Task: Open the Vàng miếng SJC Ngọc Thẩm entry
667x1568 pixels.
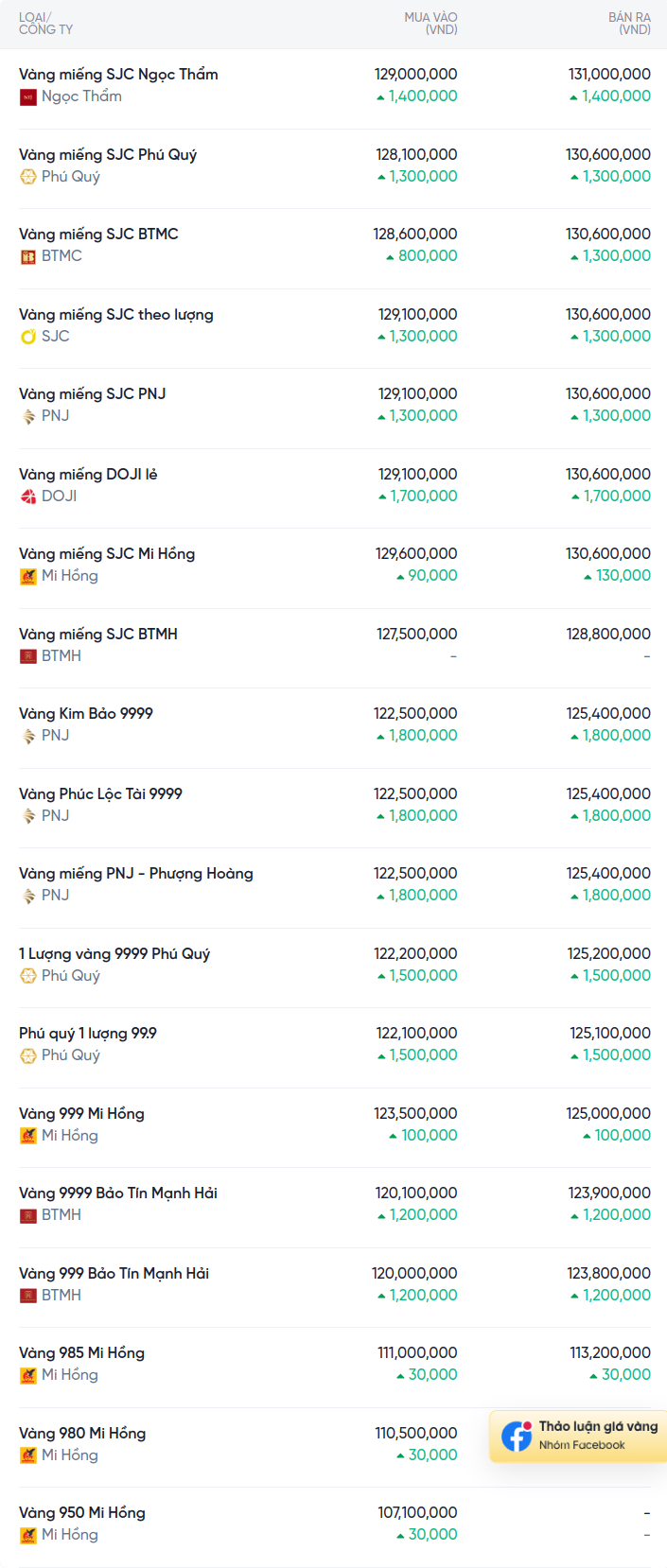Action: (118, 75)
